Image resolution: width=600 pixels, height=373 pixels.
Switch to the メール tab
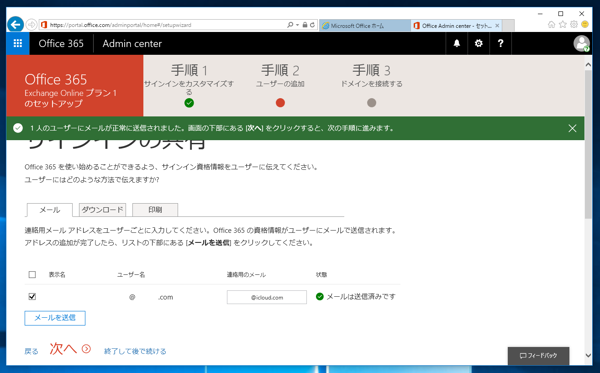(49, 210)
